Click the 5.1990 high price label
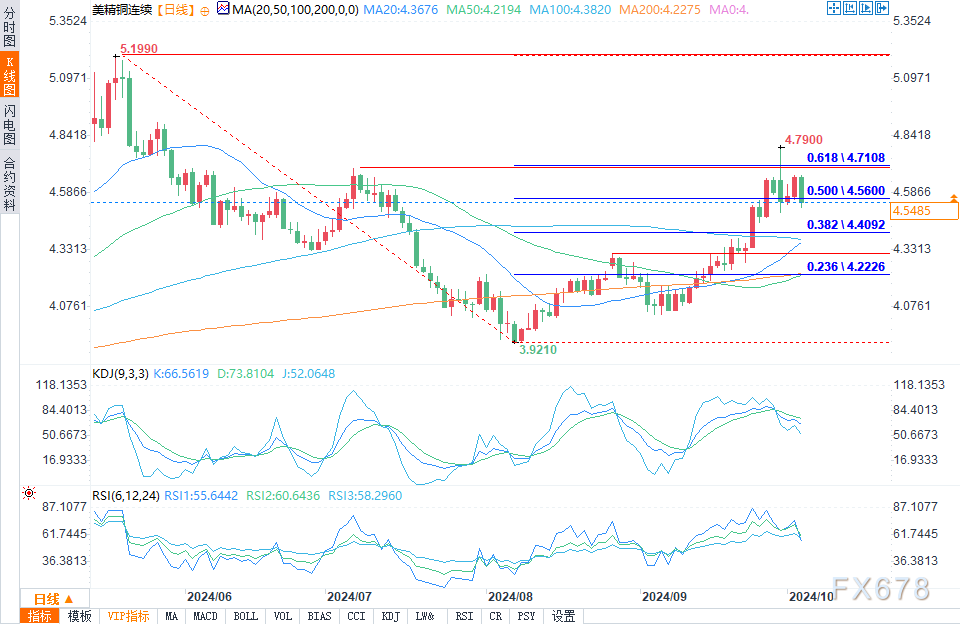960x624 pixels. pyautogui.click(x=139, y=48)
